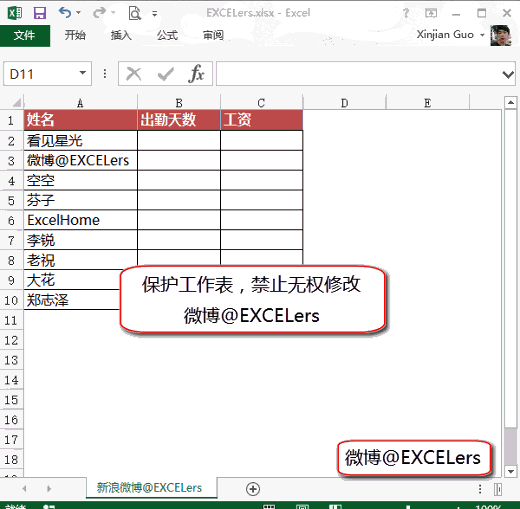Select all cells via corner triangle
The width and height of the screenshot is (520, 509).
pos(16,102)
